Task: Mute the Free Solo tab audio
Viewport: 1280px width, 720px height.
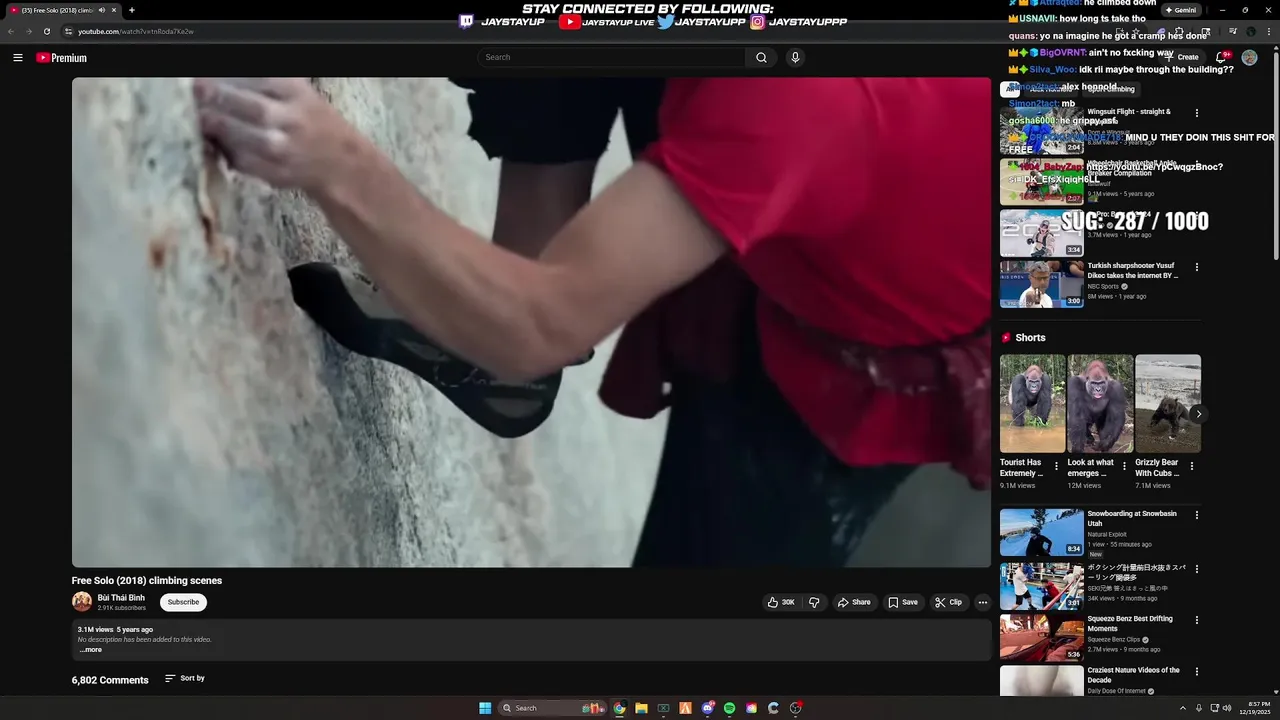Action: coord(102,10)
